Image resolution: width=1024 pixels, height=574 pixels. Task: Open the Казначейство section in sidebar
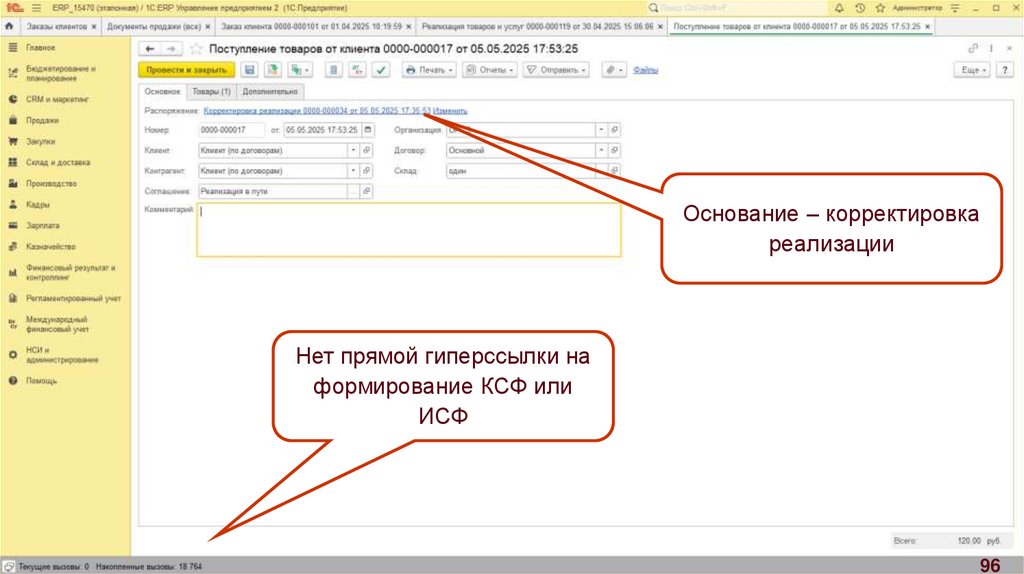tap(50, 246)
